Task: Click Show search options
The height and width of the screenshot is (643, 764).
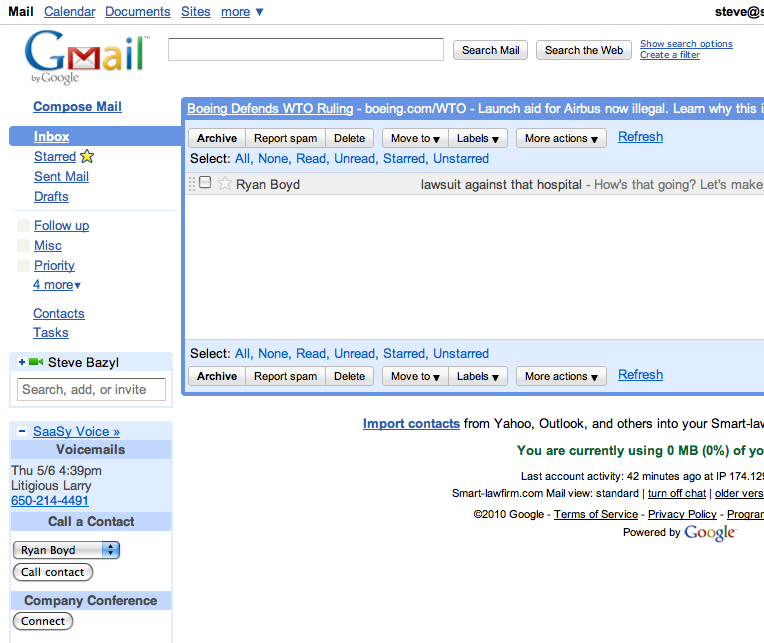Action: [686, 44]
